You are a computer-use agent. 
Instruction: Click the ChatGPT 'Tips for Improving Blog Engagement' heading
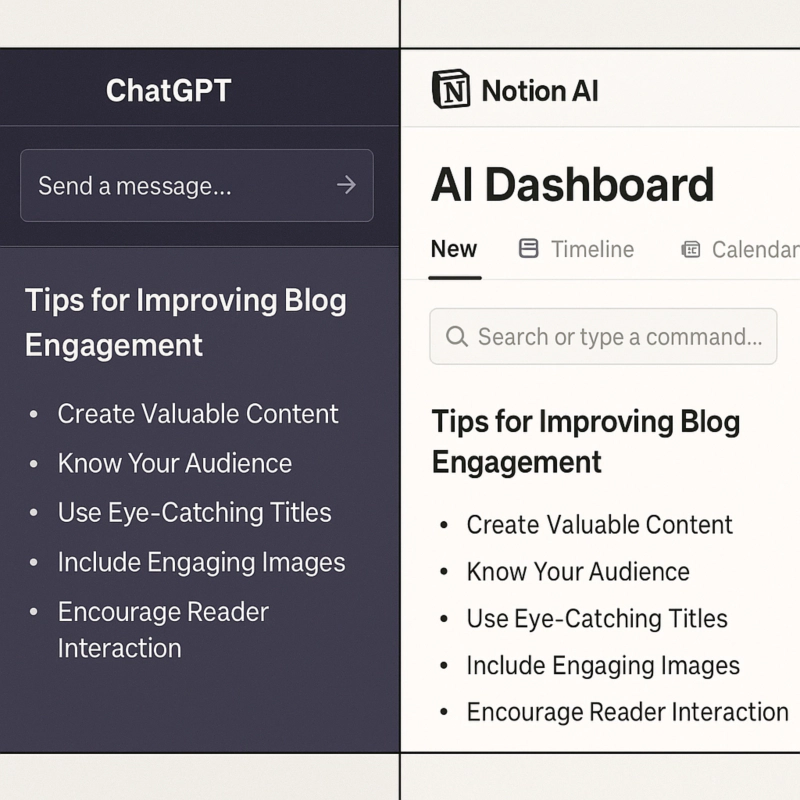pyautogui.click(x=186, y=322)
